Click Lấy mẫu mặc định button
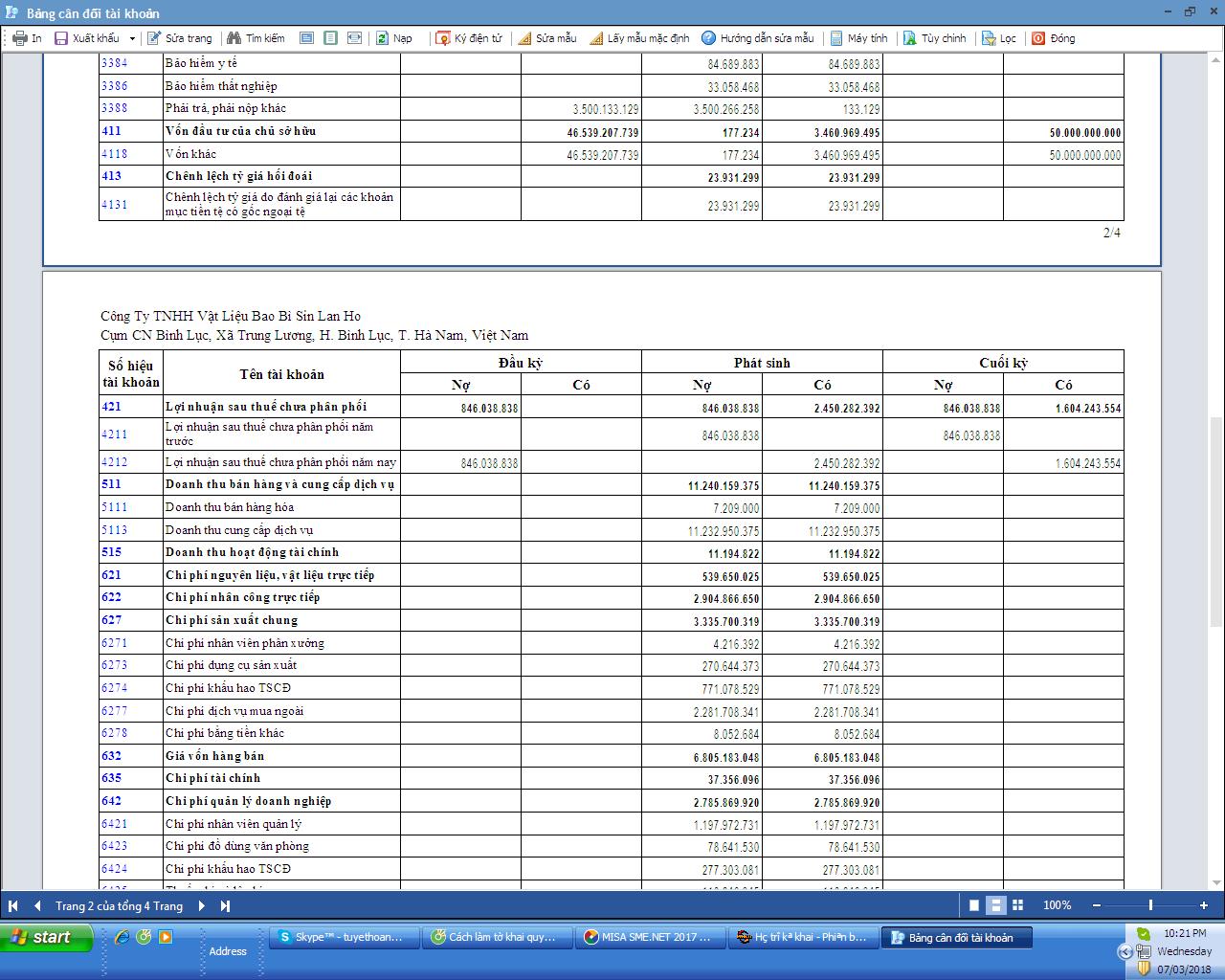Viewport: 1225px width, 980px height. (638, 38)
